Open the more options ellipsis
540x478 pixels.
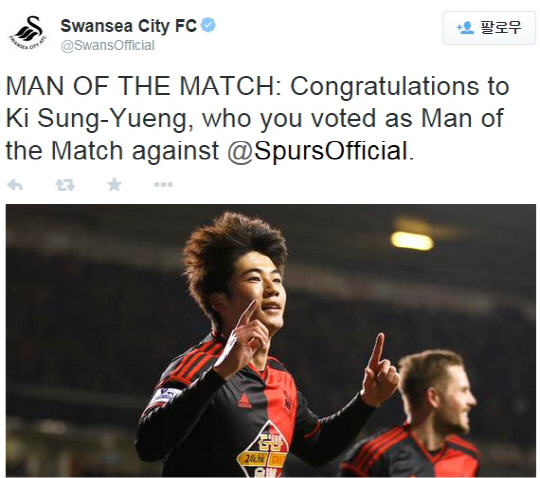(163, 185)
